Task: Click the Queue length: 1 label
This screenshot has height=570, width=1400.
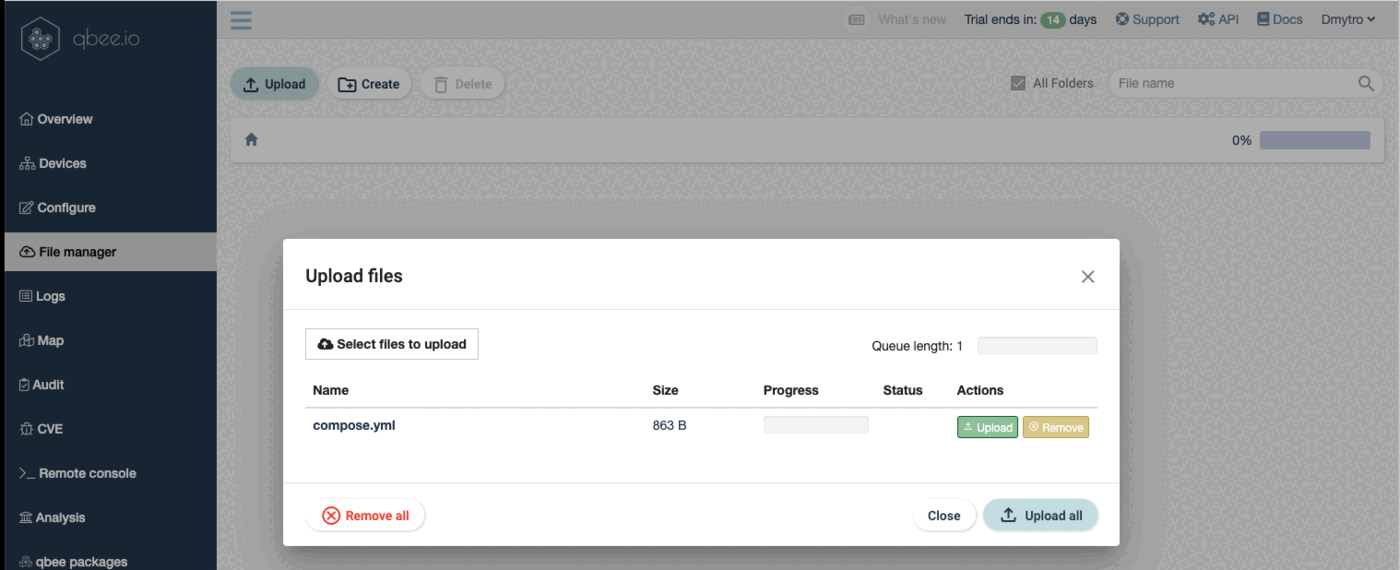Action: coord(917,346)
